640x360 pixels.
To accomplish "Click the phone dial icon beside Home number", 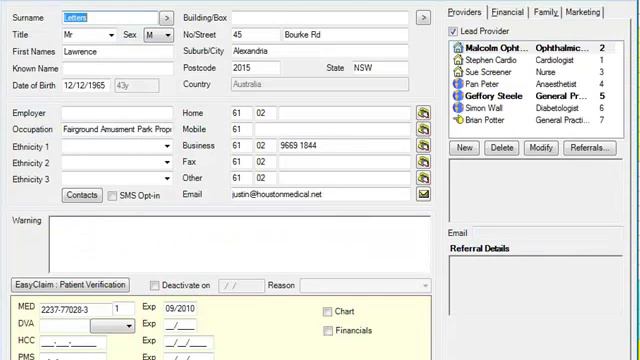I will pyautogui.click(x=423, y=113).
